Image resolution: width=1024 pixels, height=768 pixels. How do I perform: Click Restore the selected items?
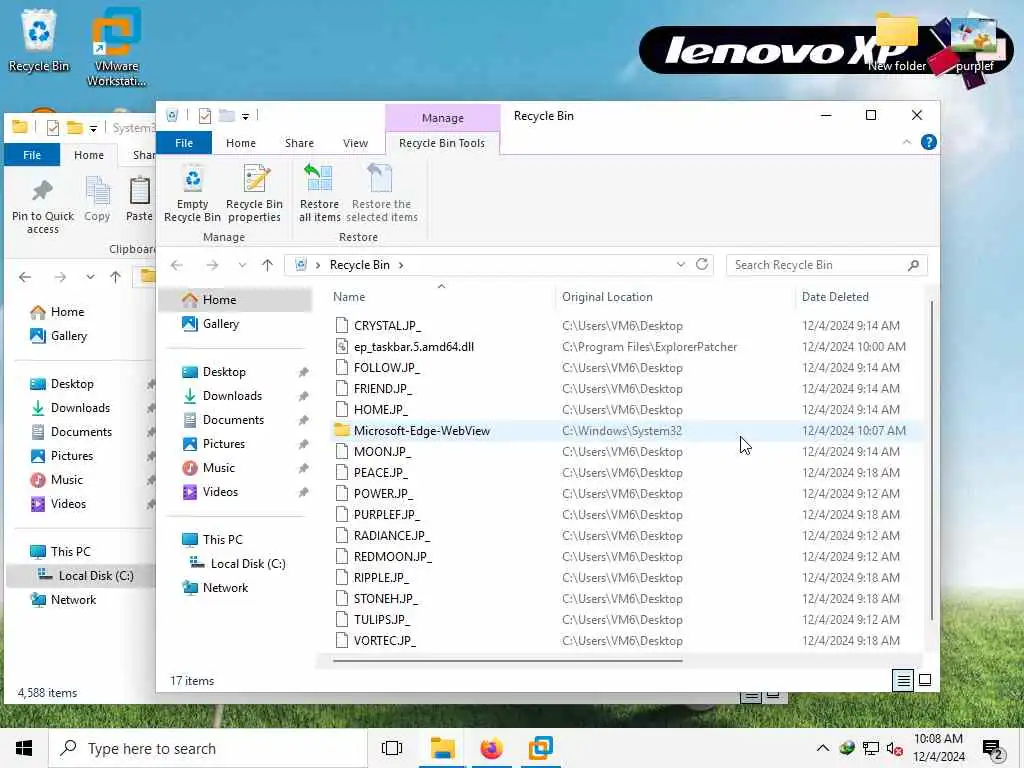click(x=381, y=193)
